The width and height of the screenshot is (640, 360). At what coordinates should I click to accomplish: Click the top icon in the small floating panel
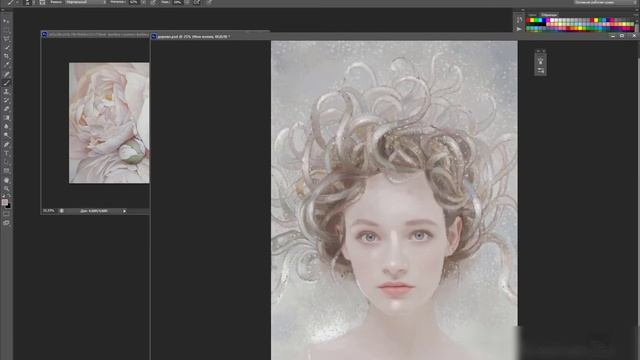540,61
